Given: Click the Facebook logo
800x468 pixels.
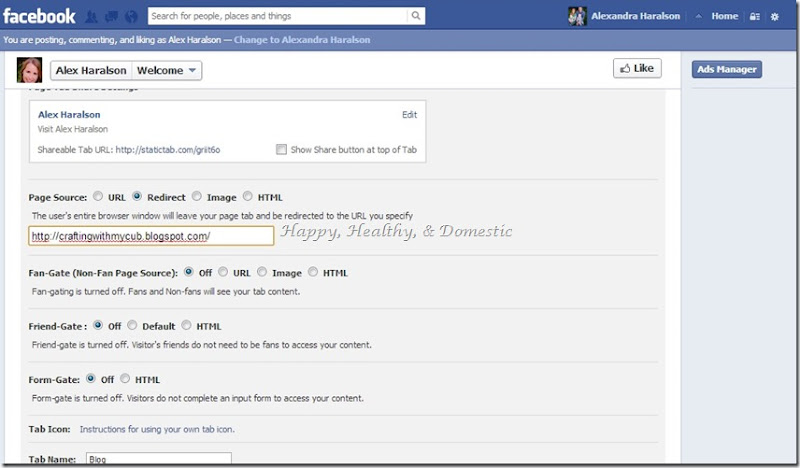Looking at the screenshot, I should pyautogui.click(x=39, y=16).
